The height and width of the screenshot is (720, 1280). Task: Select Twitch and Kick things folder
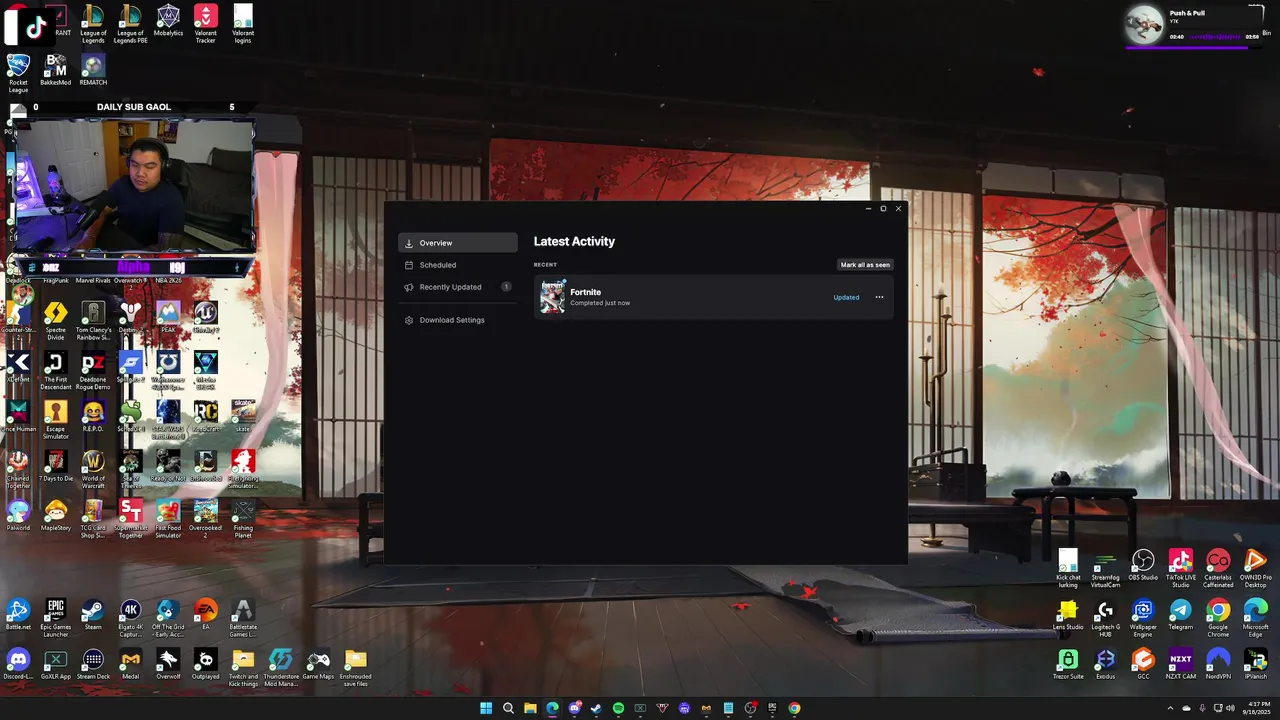[243, 667]
